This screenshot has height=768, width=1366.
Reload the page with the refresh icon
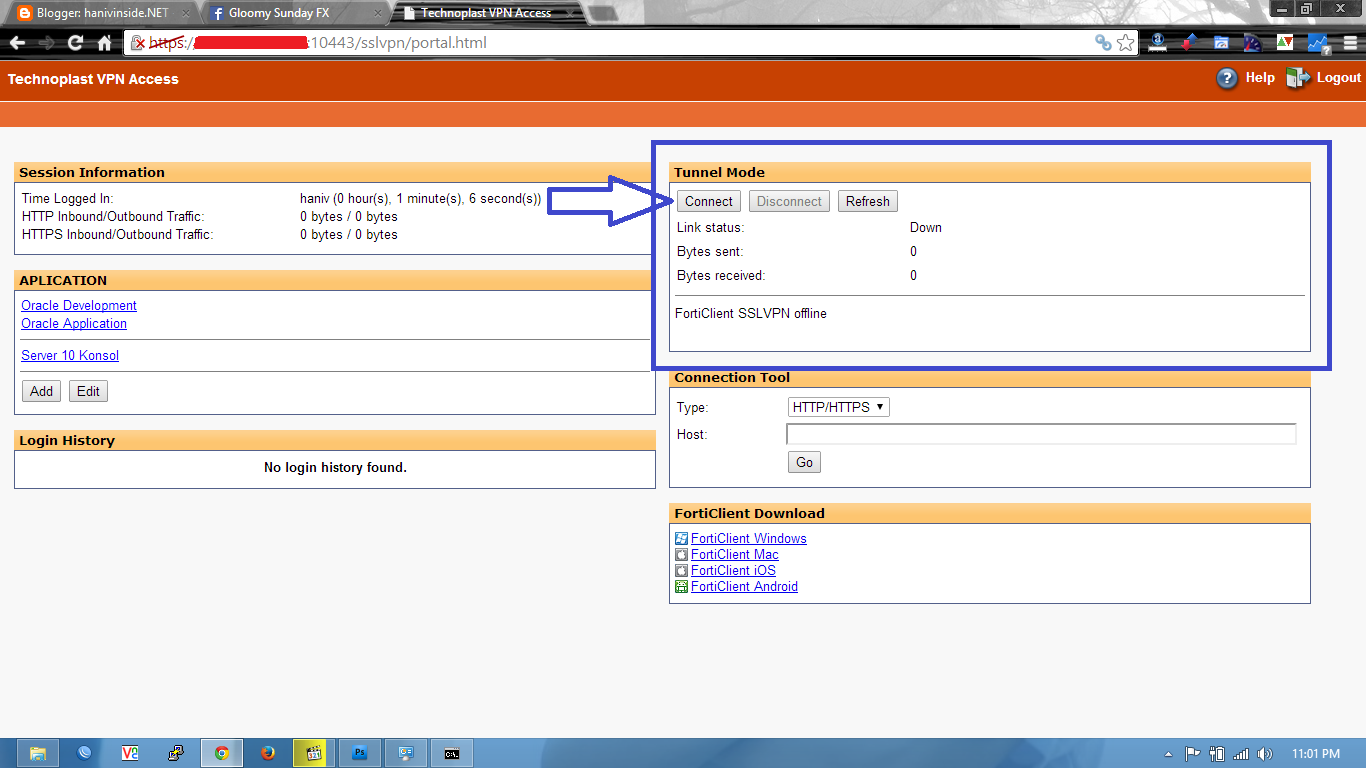75,43
